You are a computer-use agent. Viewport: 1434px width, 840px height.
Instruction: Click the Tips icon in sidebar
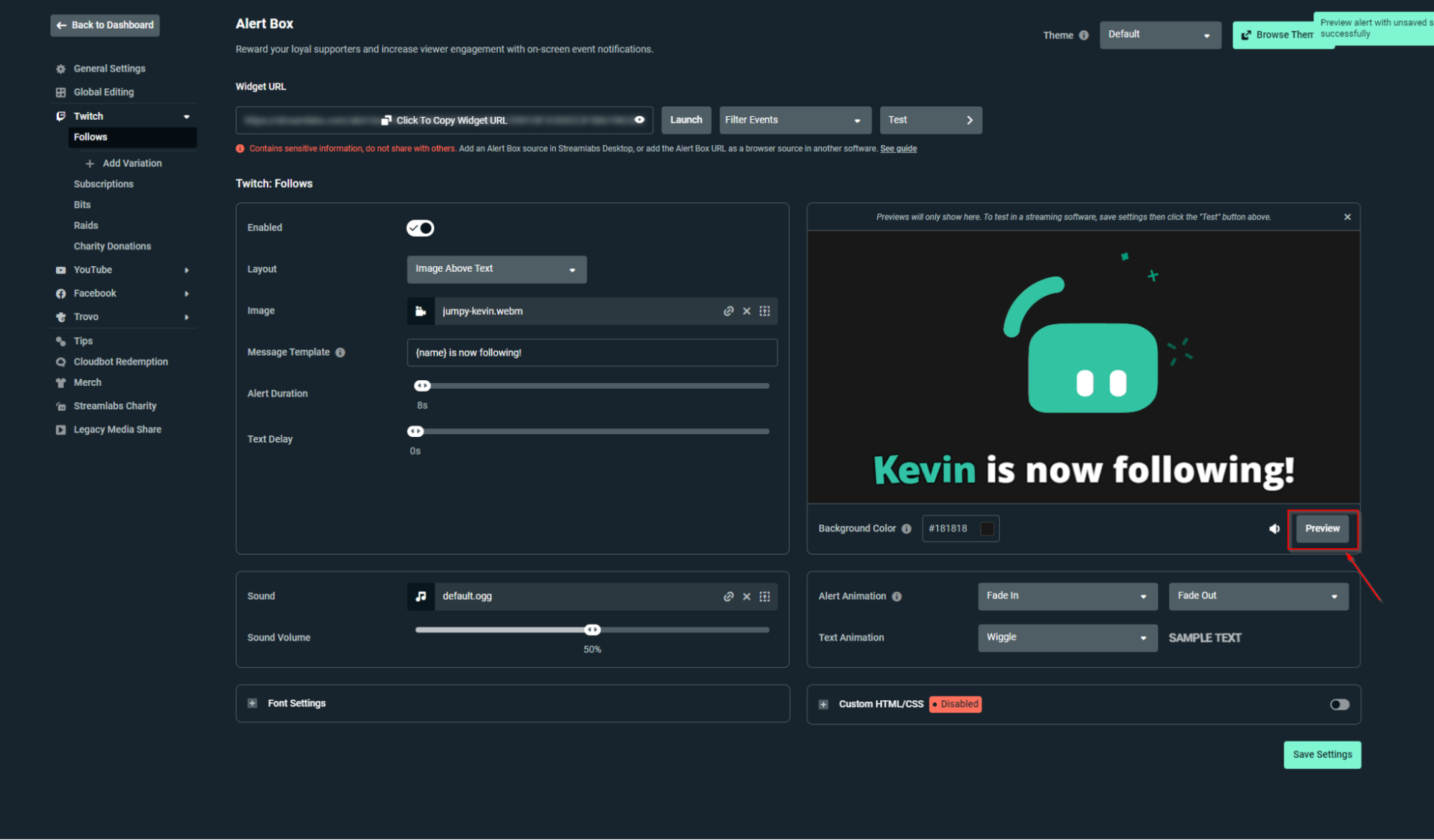point(60,341)
